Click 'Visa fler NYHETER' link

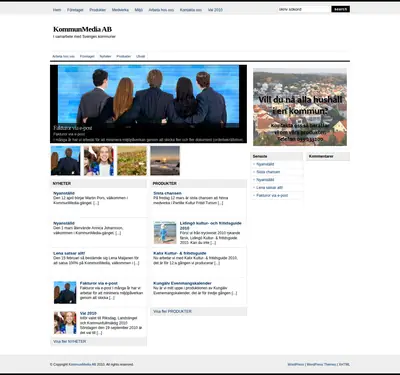click(70, 342)
